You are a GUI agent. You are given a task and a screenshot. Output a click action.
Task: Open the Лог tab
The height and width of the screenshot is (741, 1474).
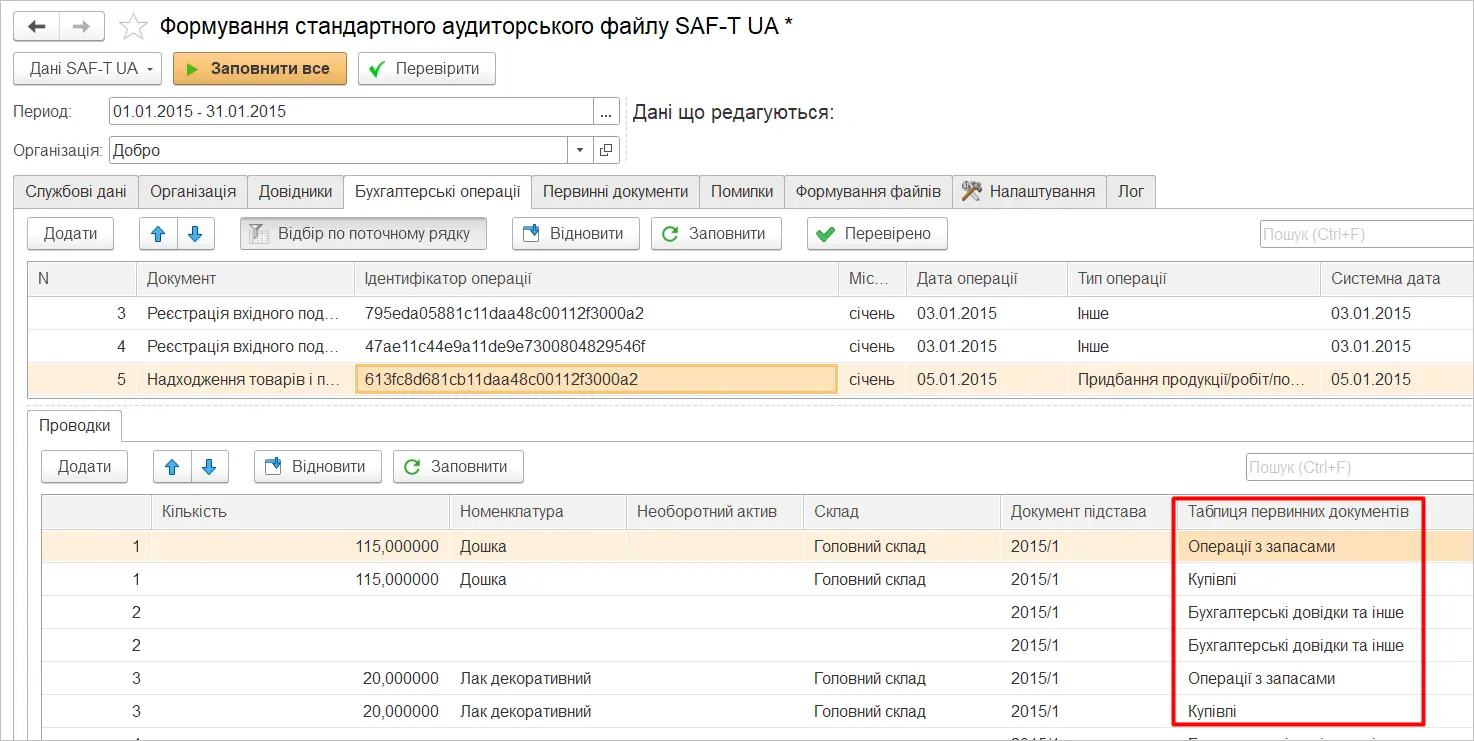point(1131,191)
